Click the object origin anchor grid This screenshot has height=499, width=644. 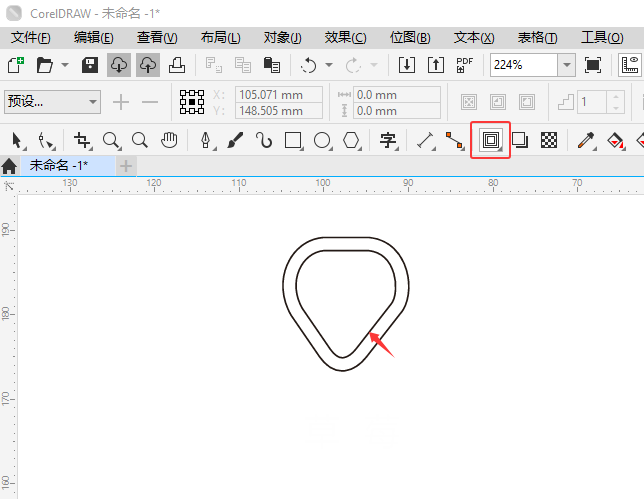point(192,102)
